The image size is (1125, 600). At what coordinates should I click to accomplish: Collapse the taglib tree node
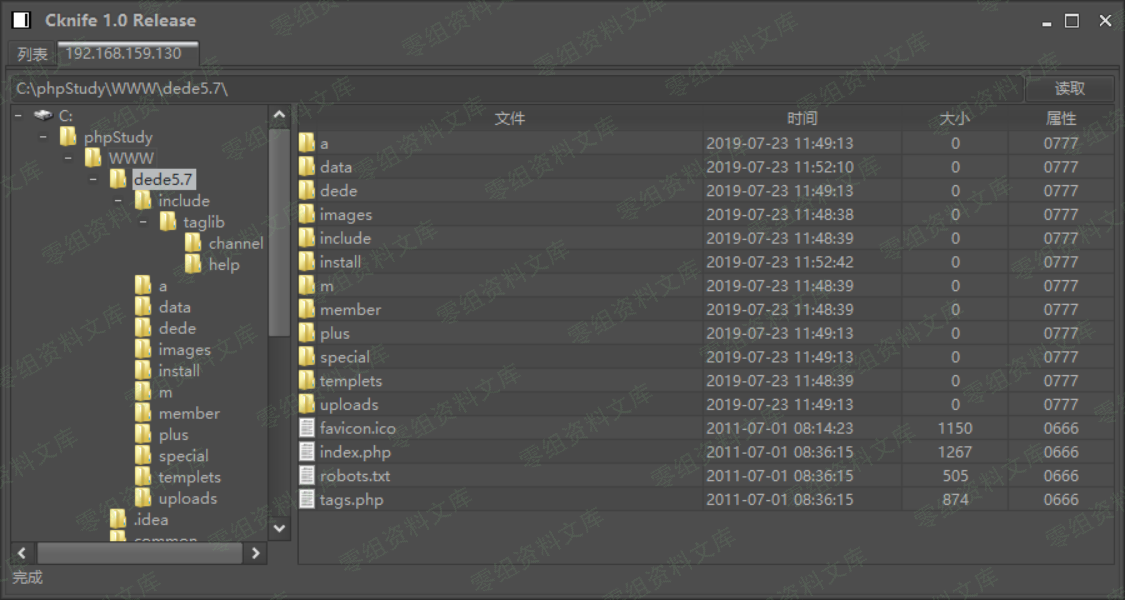tap(143, 222)
